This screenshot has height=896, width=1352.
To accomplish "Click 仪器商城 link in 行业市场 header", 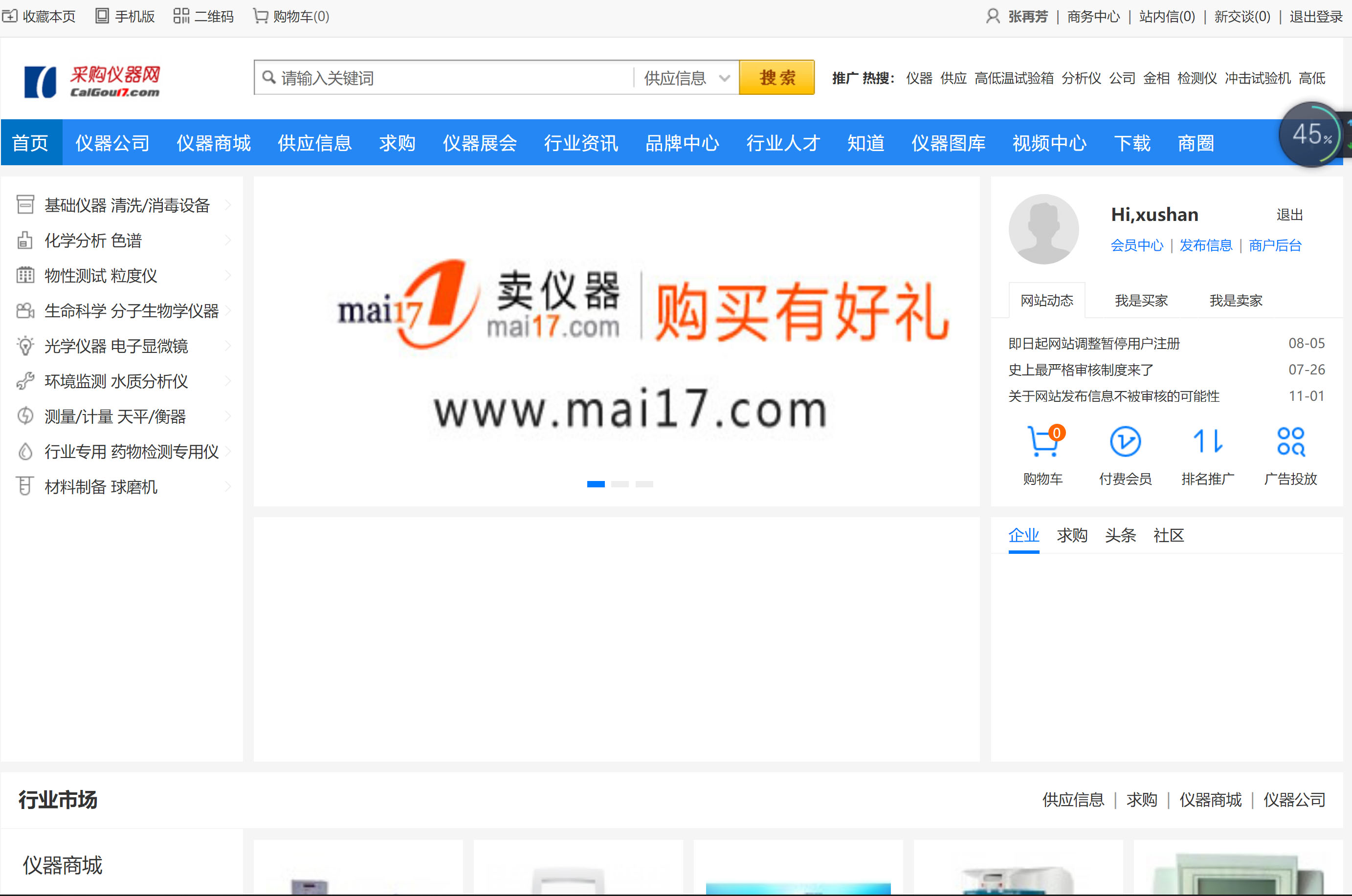I will pyautogui.click(x=1210, y=799).
